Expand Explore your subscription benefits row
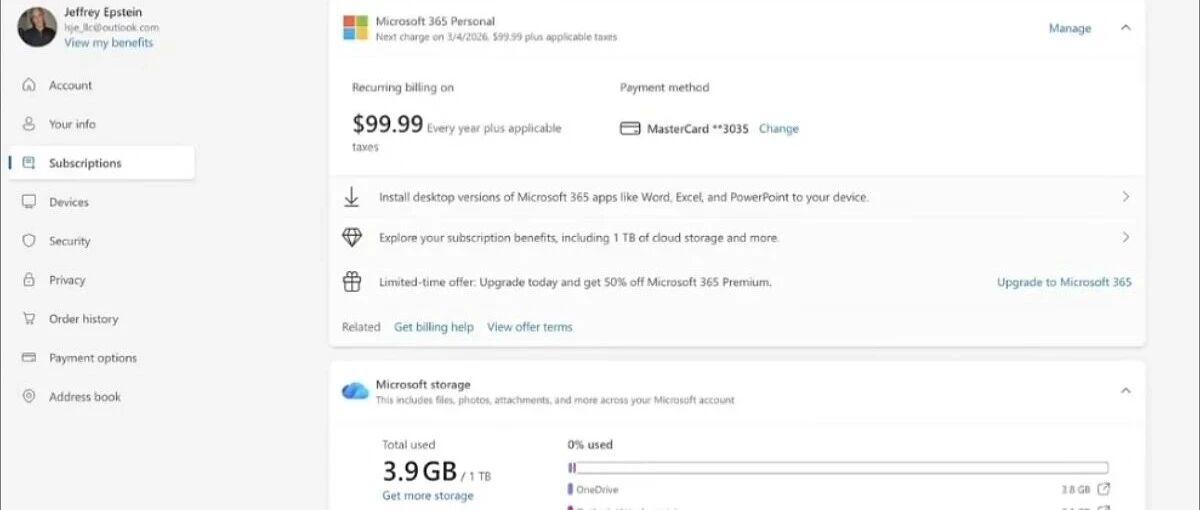1200x510 pixels. tap(737, 238)
